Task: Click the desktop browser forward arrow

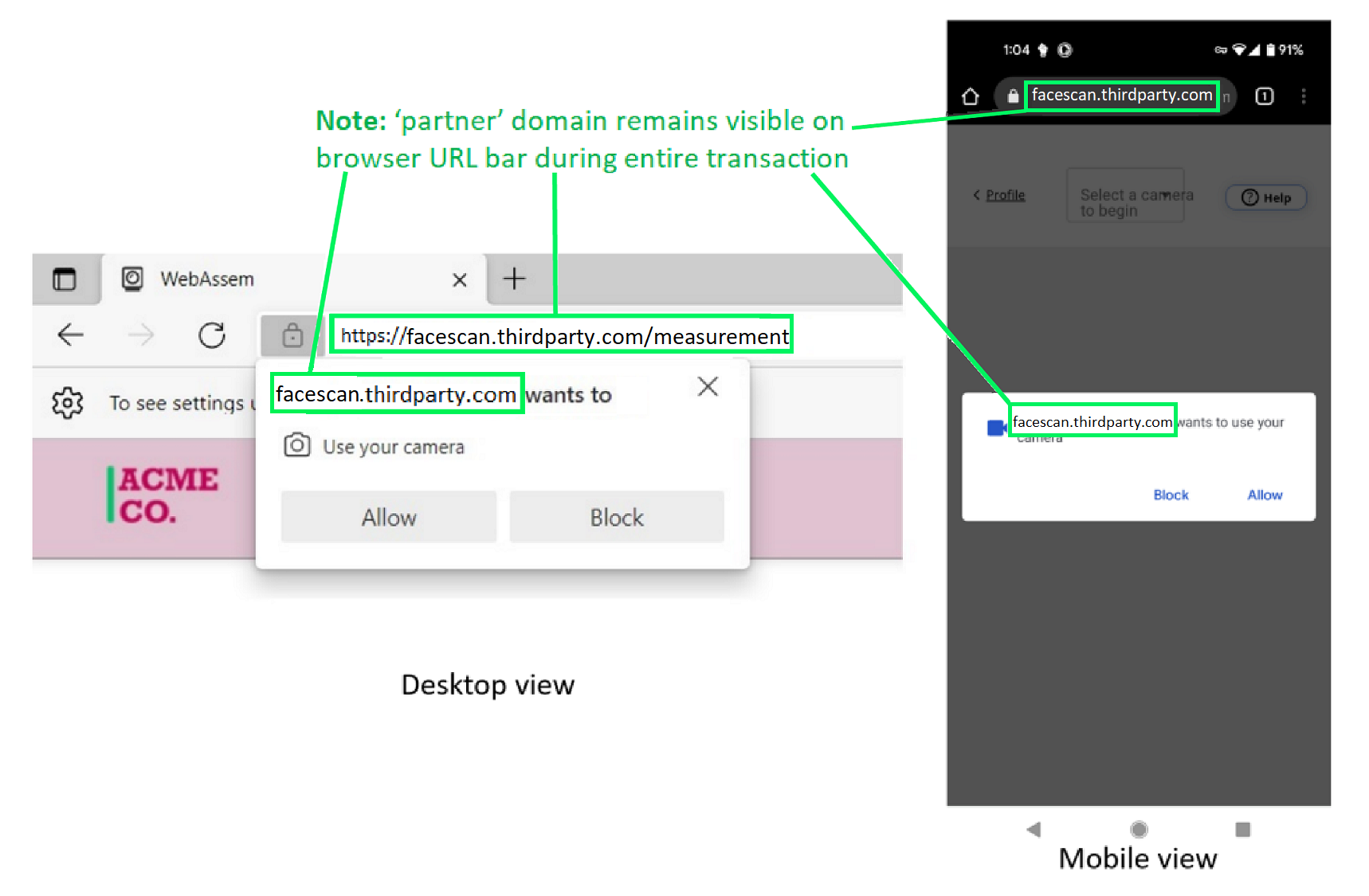Action: [141, 335]
